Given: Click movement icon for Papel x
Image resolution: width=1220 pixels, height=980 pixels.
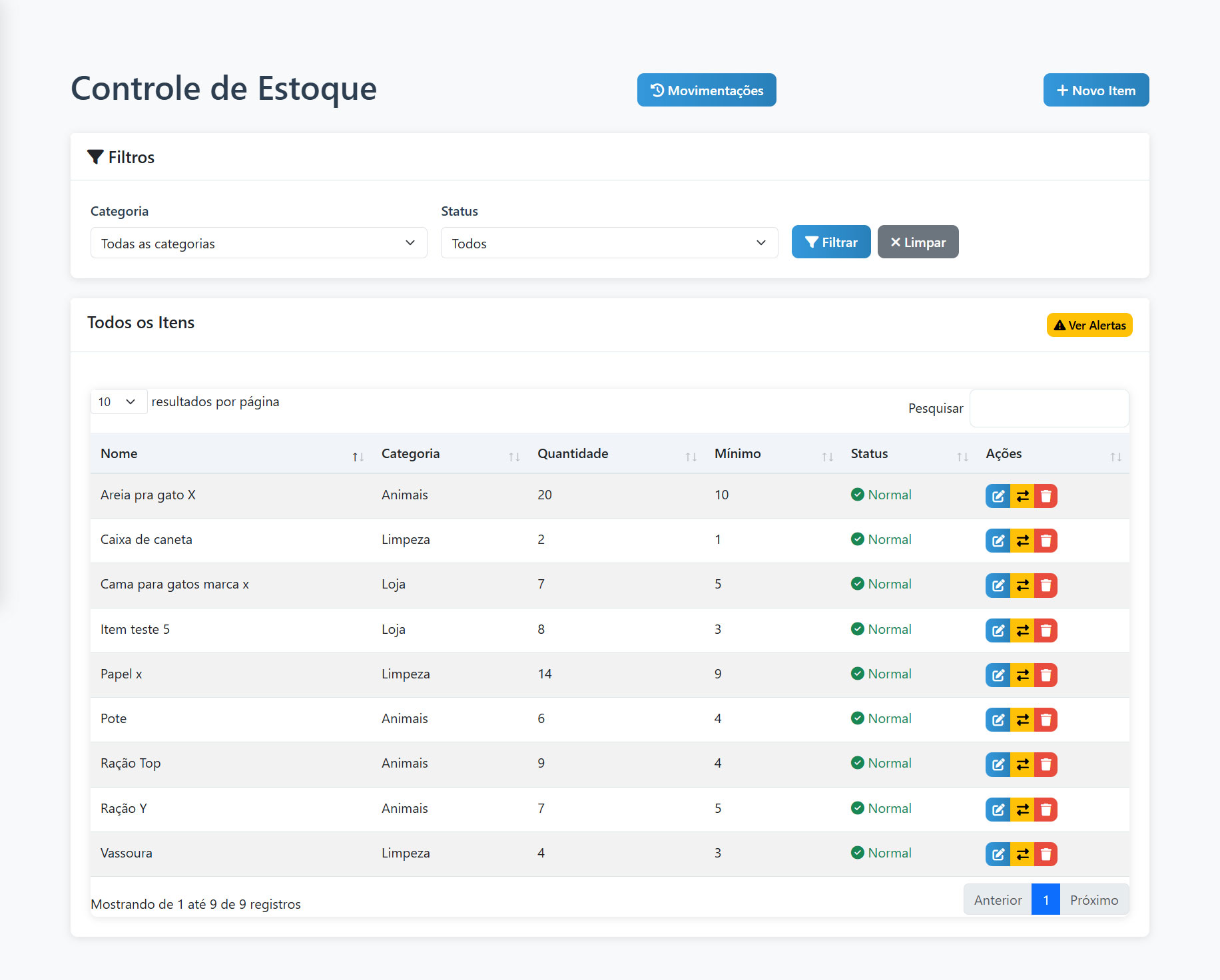Looking at the screenshot, I should click(1022, 675).
